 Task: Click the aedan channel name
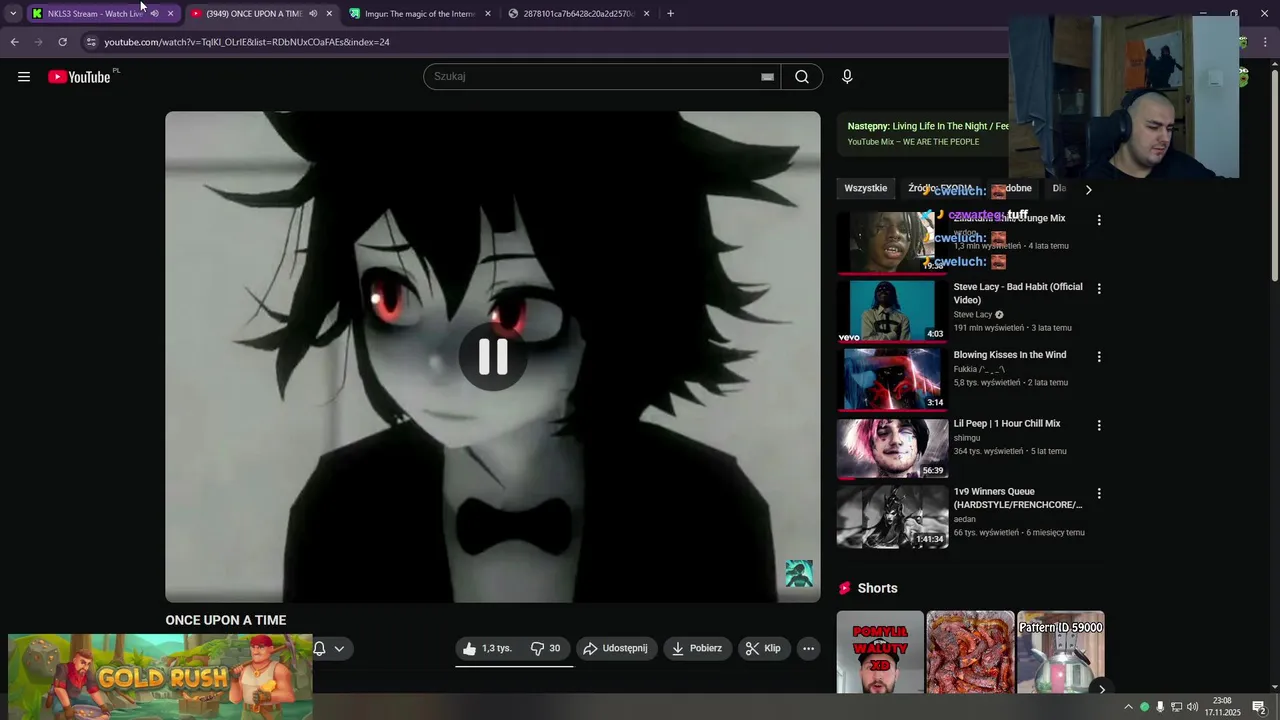[x=965, y=520]
